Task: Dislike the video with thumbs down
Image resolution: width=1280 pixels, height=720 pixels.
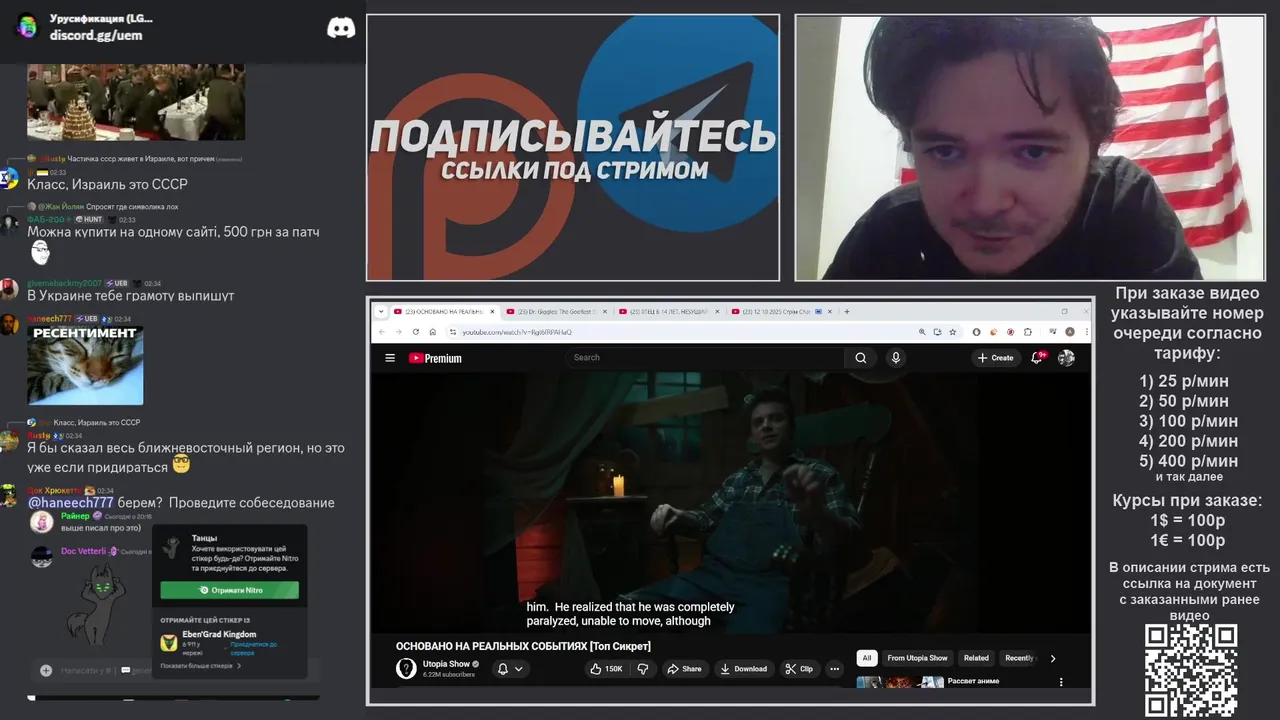Action: (643, 669)
